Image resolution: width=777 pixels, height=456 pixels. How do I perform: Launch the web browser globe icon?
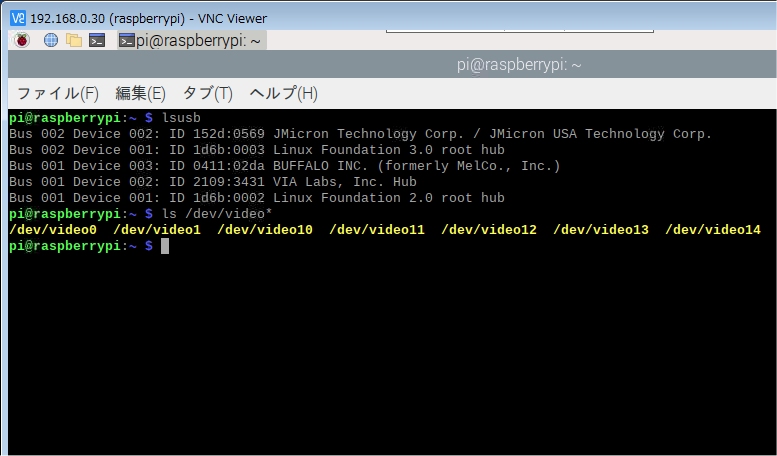51,40
